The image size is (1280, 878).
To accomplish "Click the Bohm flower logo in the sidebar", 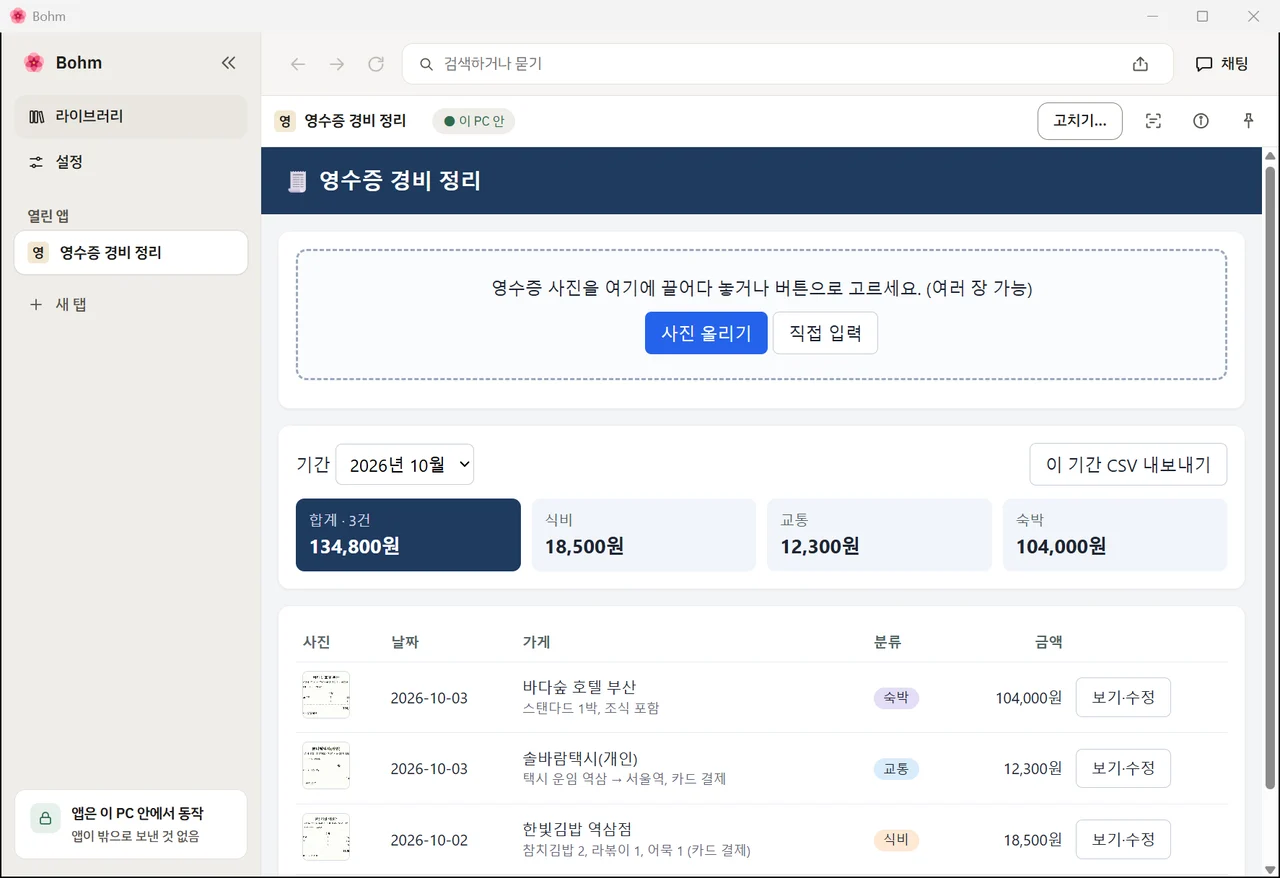I will 34,63.
